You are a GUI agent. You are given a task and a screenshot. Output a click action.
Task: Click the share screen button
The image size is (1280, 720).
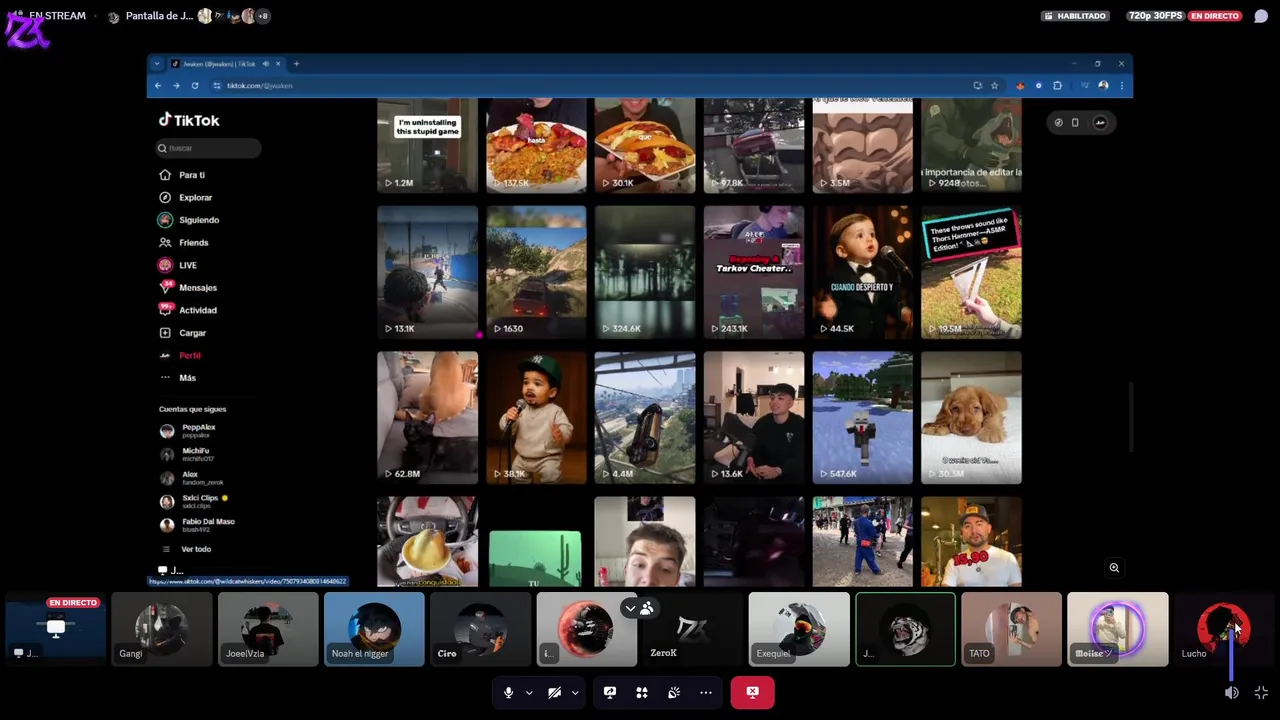coord(610,692)
